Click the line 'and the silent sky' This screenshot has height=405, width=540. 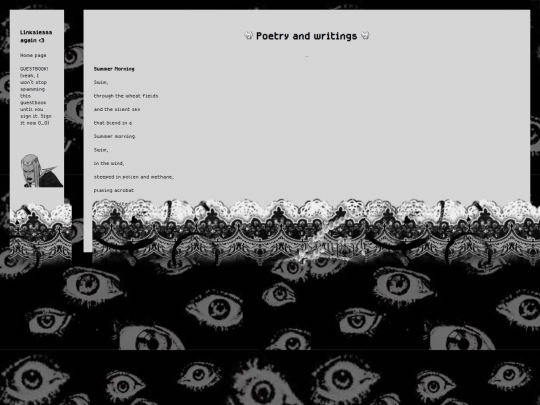pyautogui.click(x=117, y=110)
